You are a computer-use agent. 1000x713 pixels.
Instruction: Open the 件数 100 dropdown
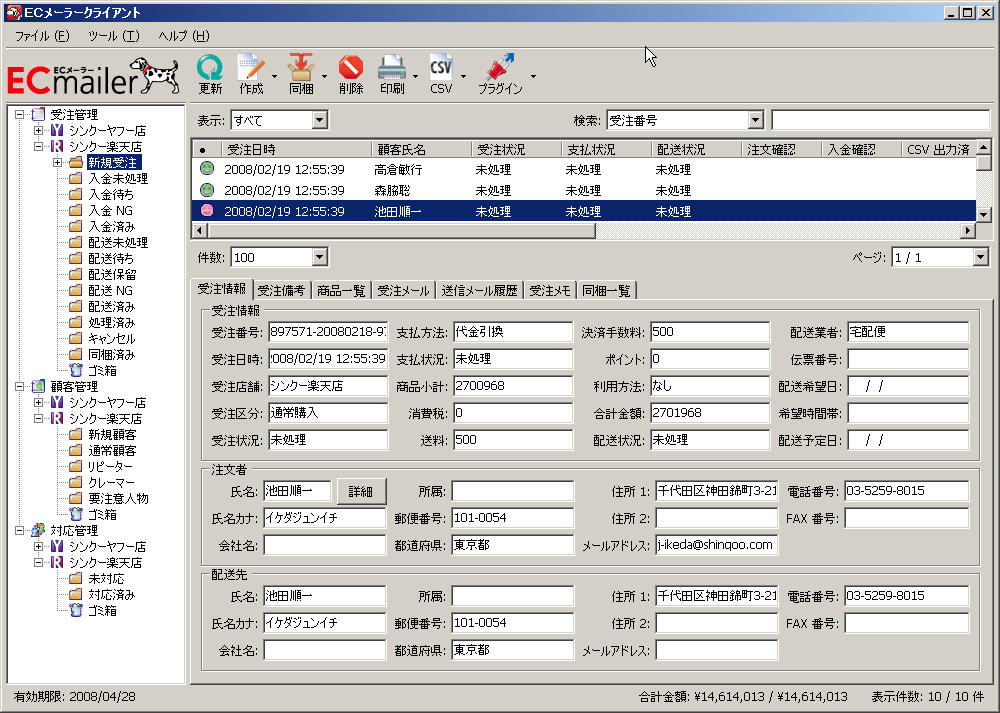(320, 257)
